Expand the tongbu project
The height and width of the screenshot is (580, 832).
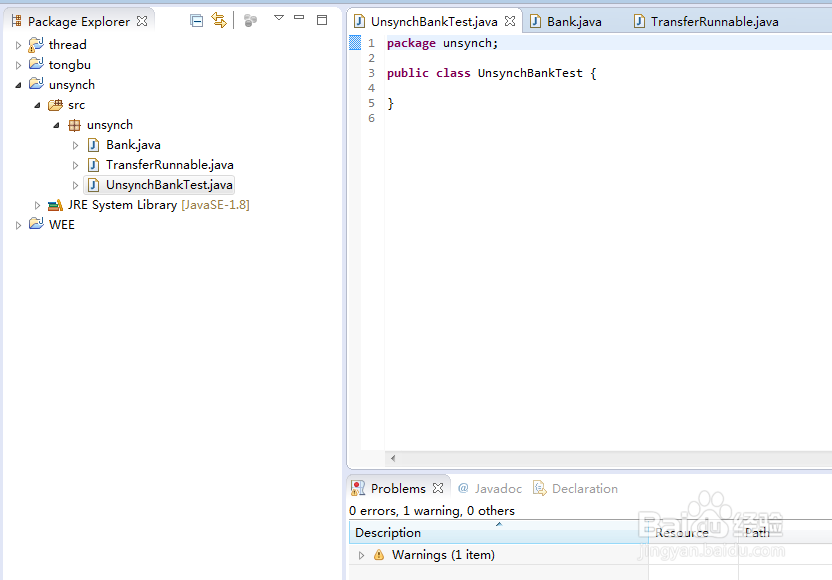click(18, 65)
